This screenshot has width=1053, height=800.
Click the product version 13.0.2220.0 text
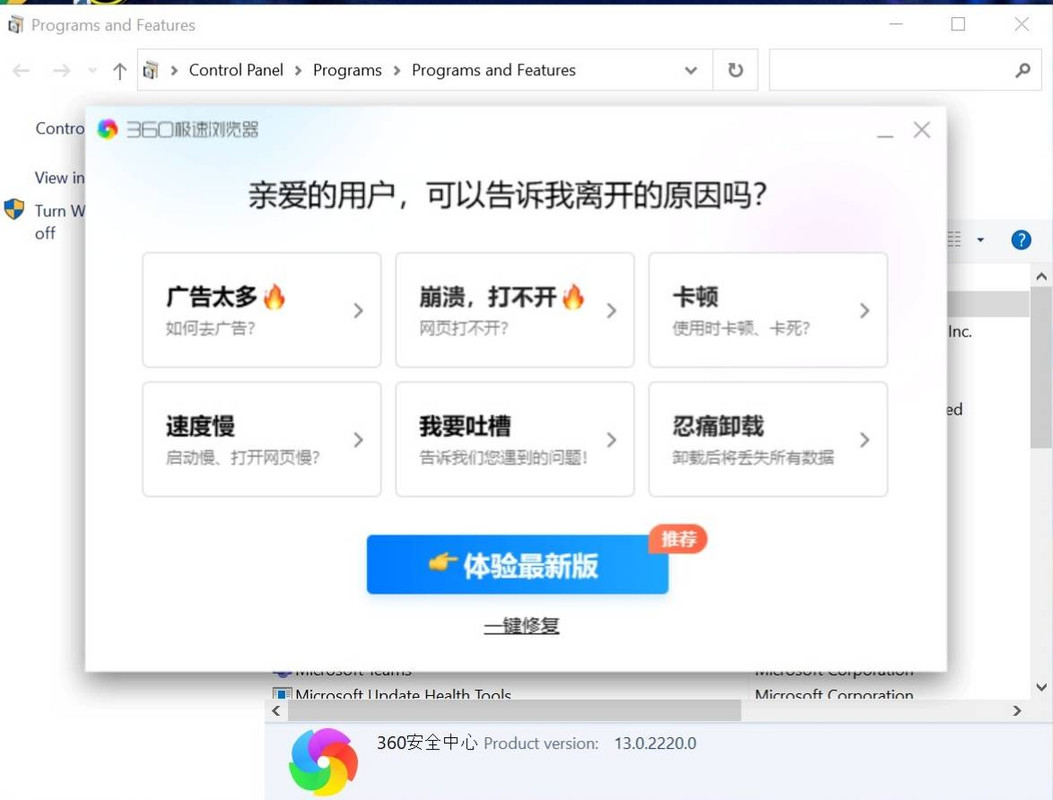655,743
